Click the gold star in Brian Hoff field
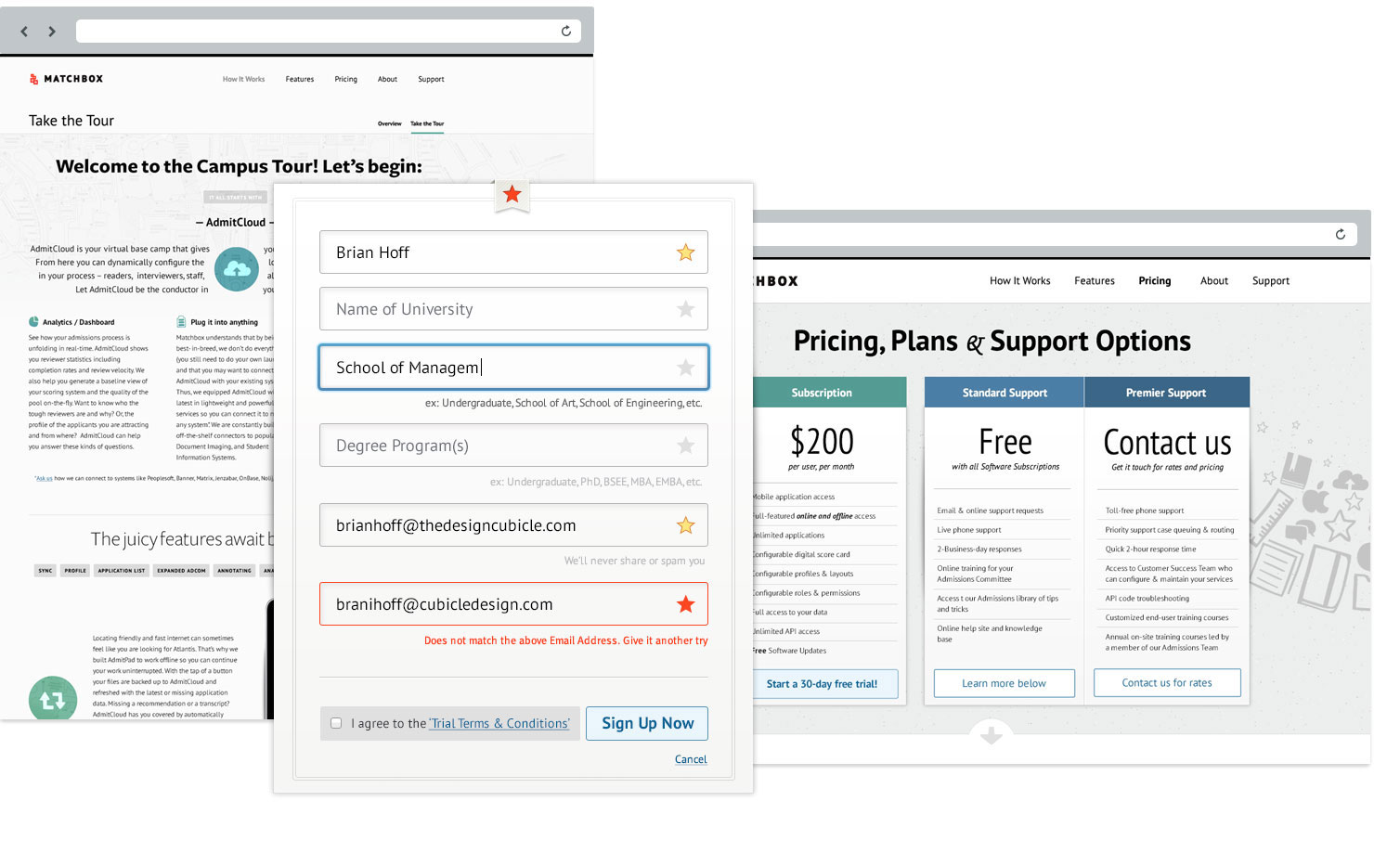This screenshot has height=866, width=1400. pos(686,252)
